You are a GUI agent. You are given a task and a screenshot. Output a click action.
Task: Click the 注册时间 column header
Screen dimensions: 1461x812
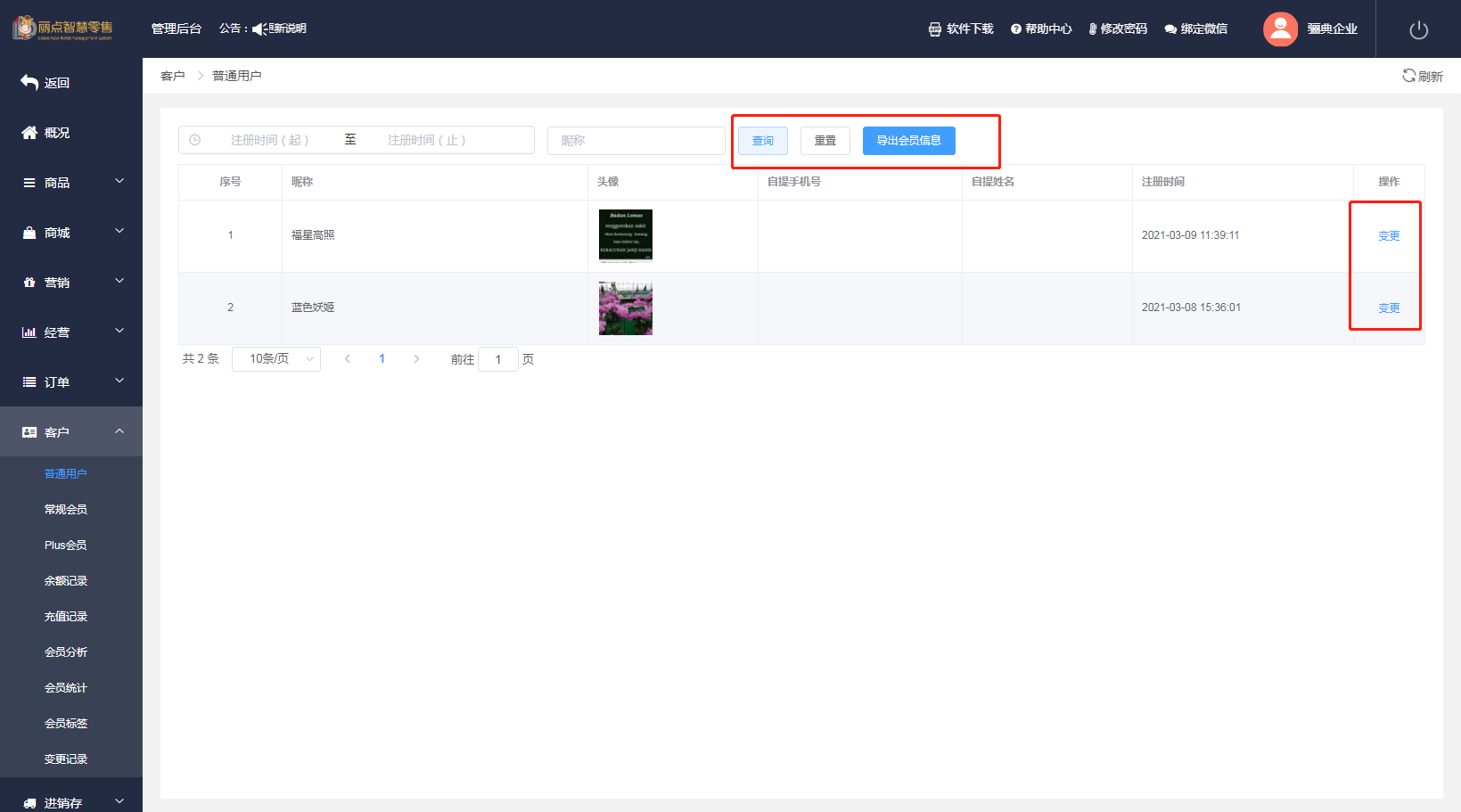[1163, 182]
